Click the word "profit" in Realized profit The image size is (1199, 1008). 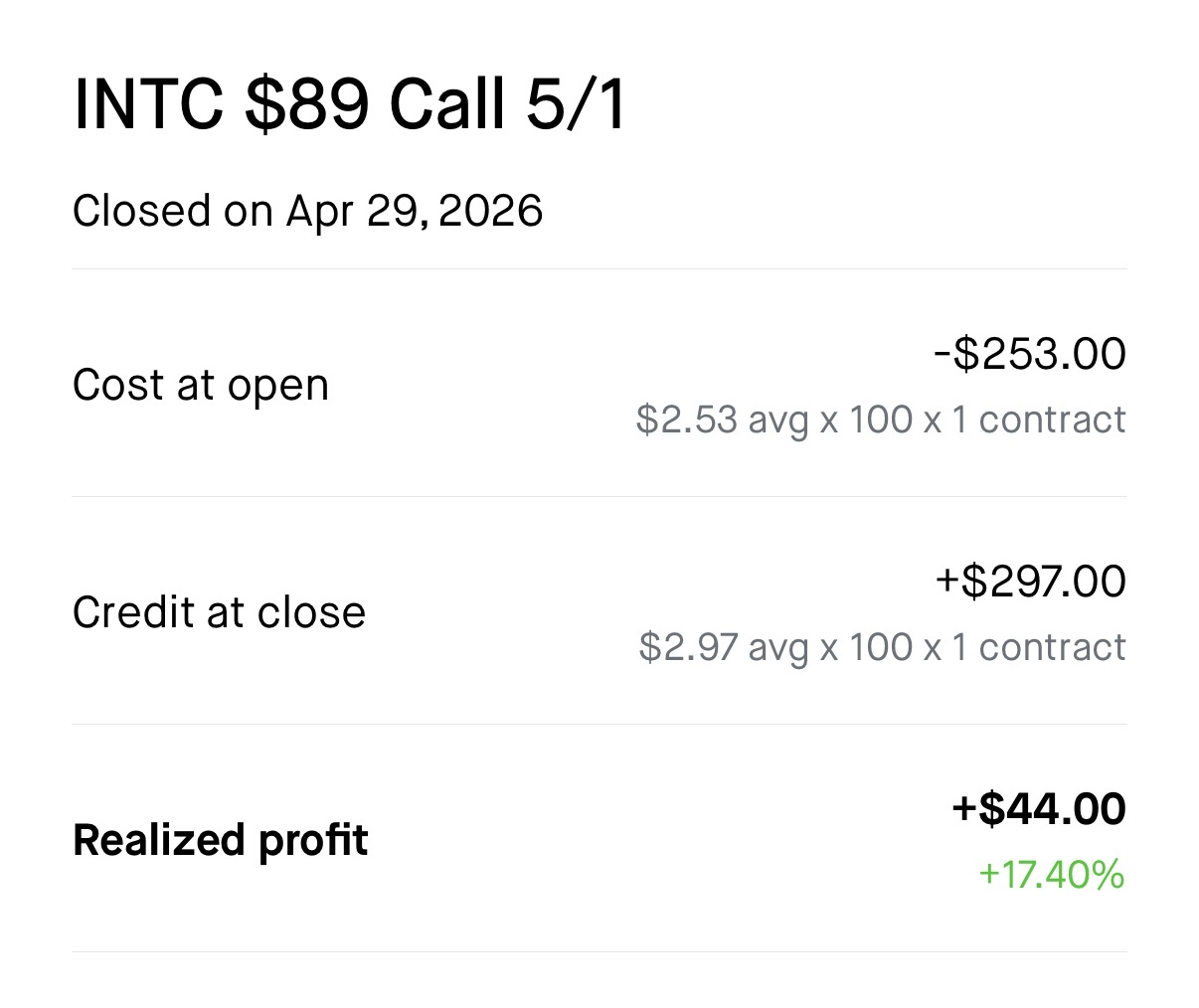pos(313,840)
